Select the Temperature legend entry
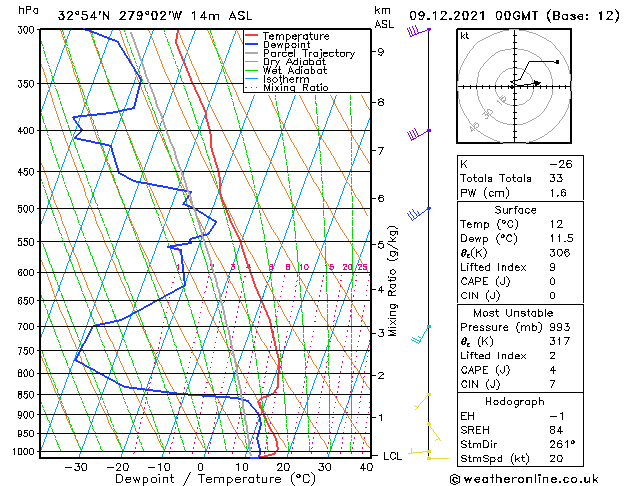The image size is (629, 486). pyautogui.click(x=295, y=36)
